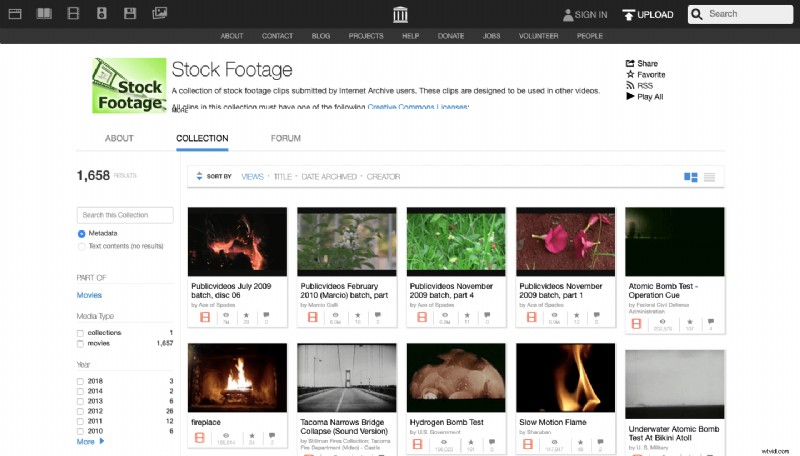Click film icon on Hydrogen Bomb Test card
Image resolution: width=800 pixels, height=456 pixels.
pyautogui.click(x=417, y=444)
